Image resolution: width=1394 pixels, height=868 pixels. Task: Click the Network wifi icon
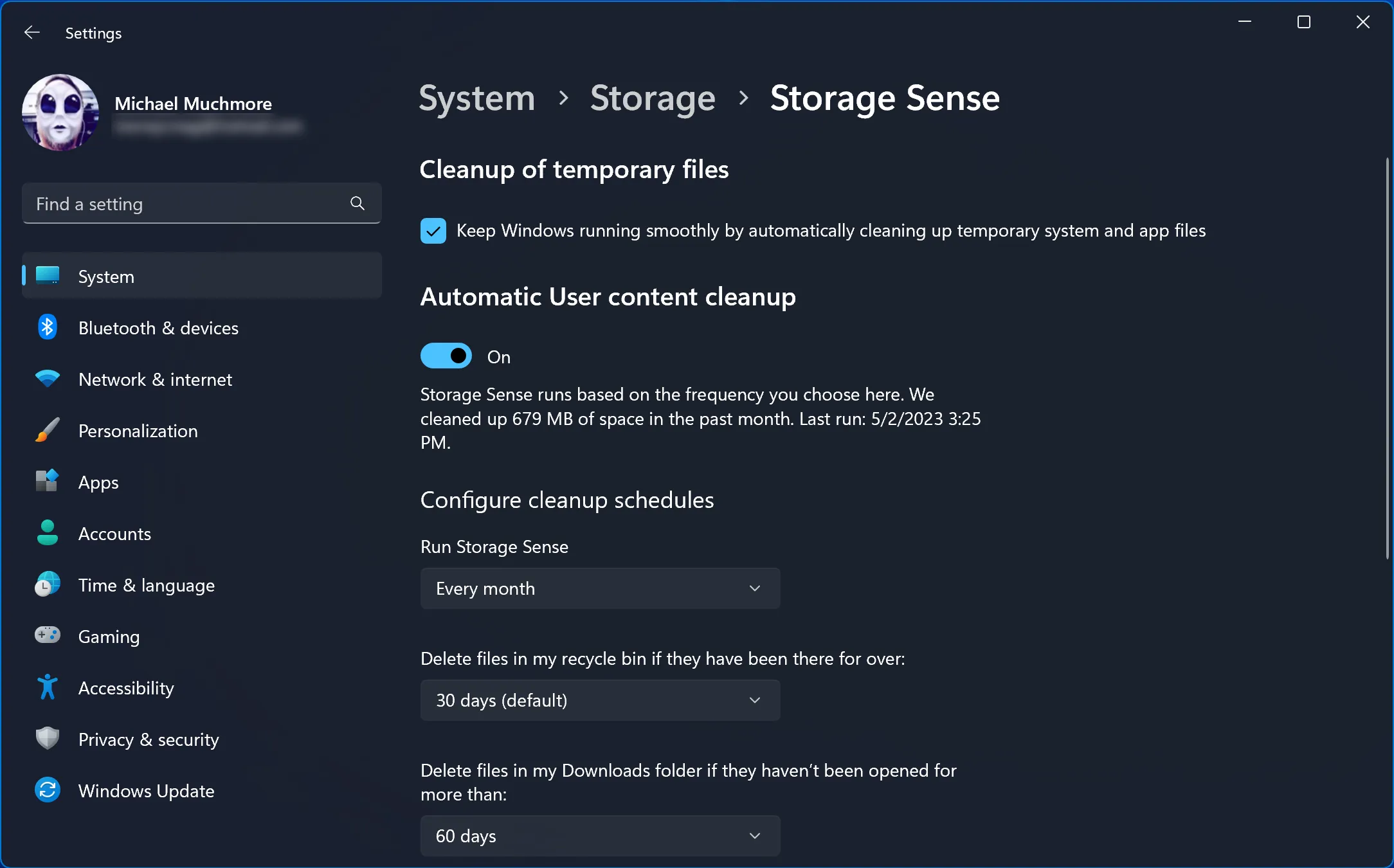tap(48, 379)
